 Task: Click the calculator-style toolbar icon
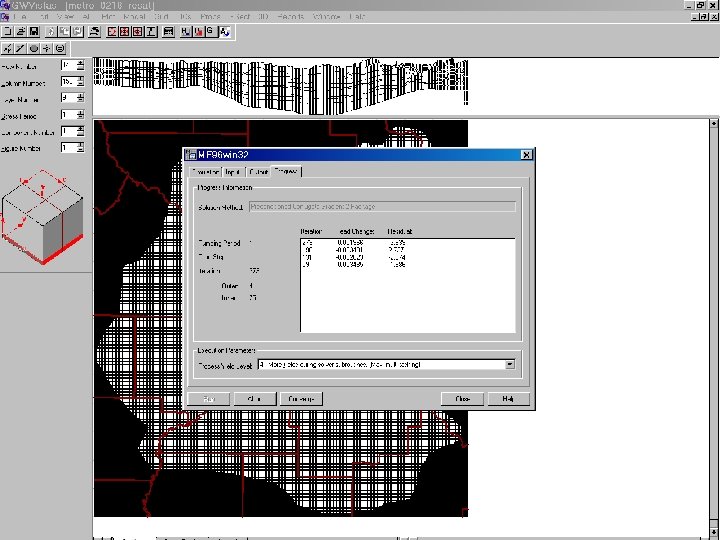pyautogui.click(x=169, y=32)
